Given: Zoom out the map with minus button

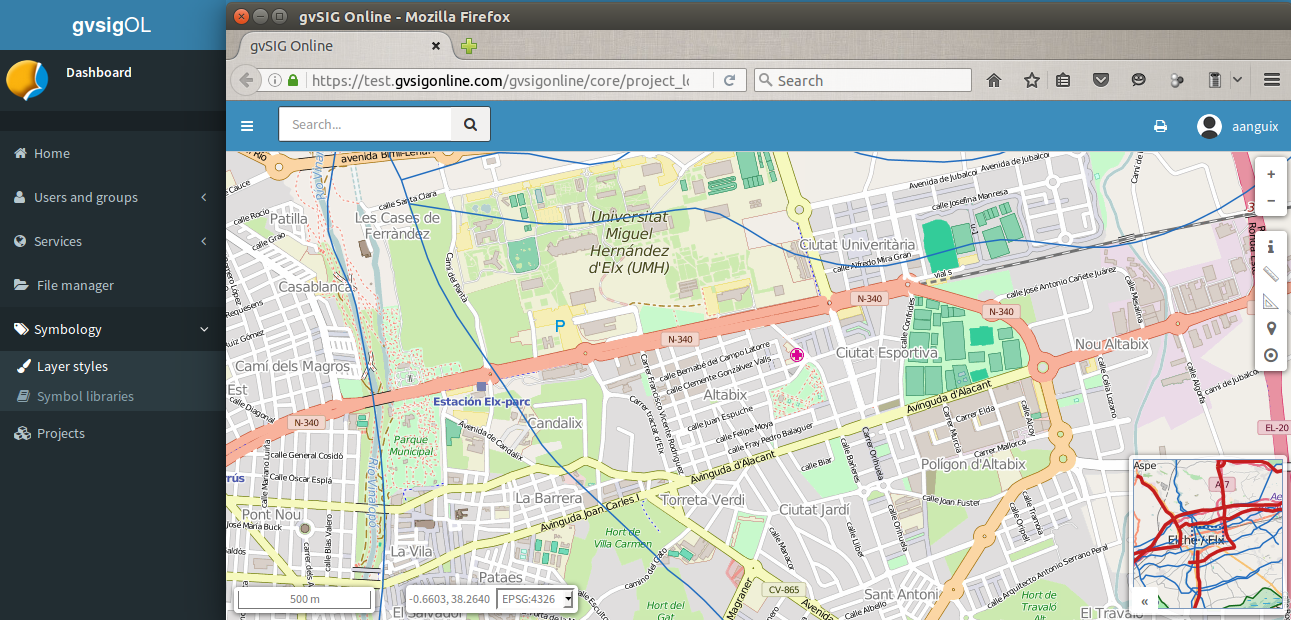Looking at the screenshot, I should point(1271,201).
